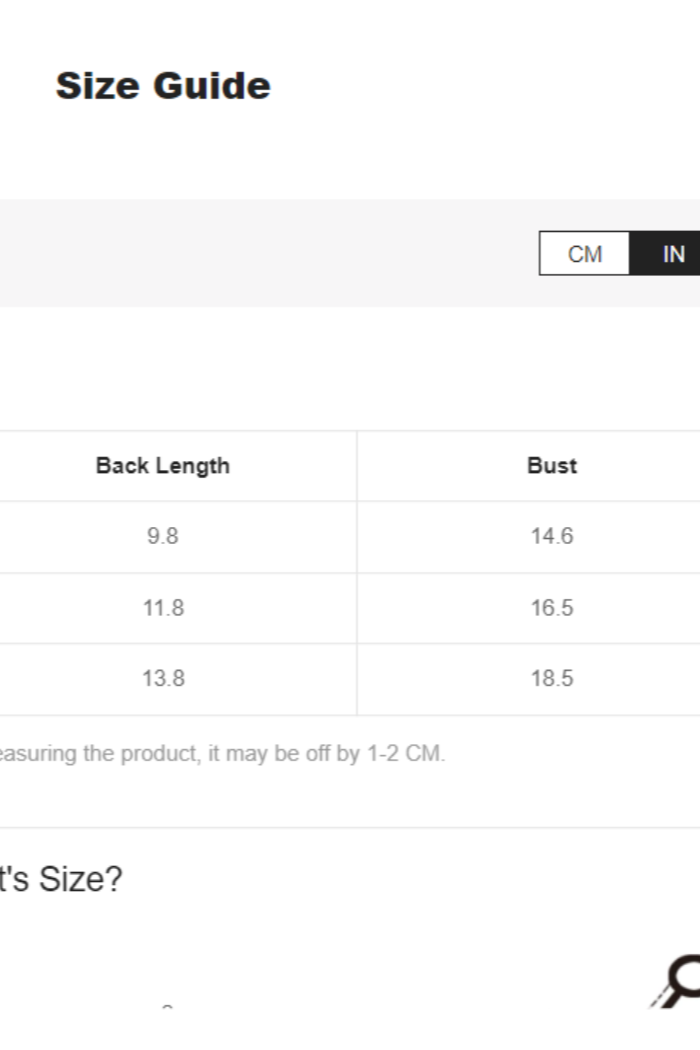This screenshot has height=1050, width=700.
Task: Select the 14.6 bust value
Action: [x=552, y=536]
